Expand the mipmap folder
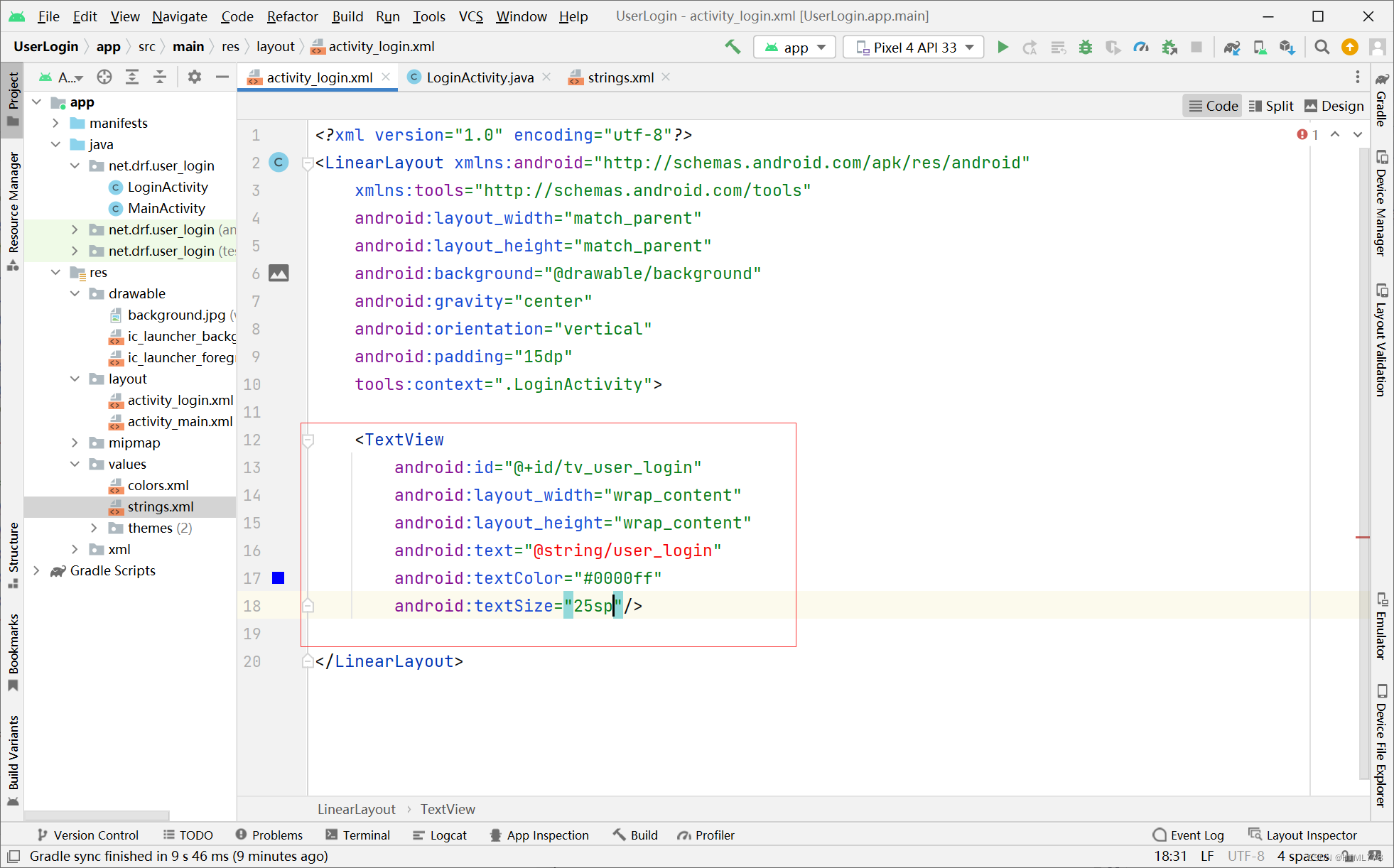This screenshot has height=868, width=1394. [x=75, y=443]
